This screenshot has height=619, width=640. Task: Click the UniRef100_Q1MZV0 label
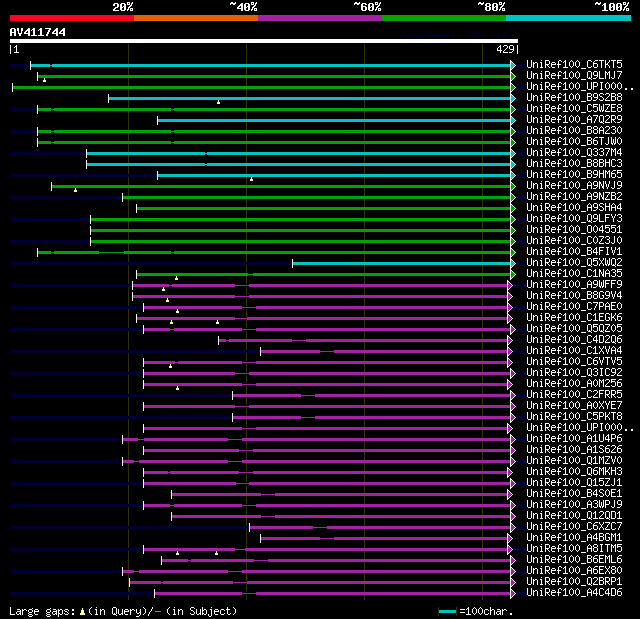click(574, 461)
